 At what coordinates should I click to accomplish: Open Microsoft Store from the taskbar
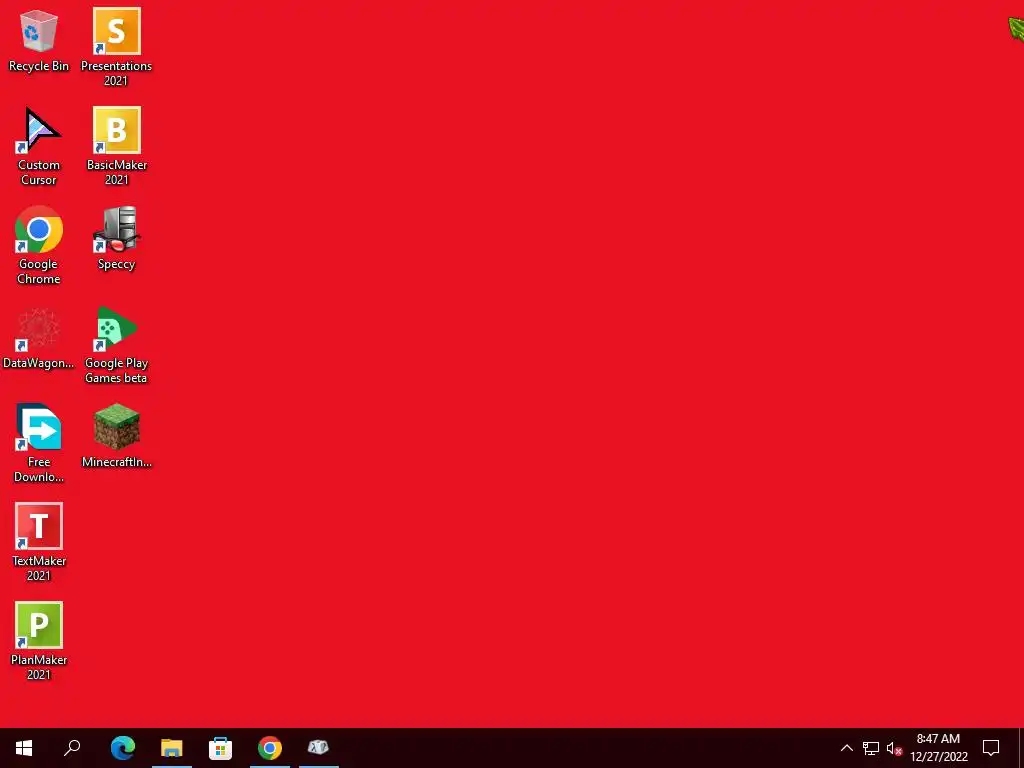coord(221,748)
